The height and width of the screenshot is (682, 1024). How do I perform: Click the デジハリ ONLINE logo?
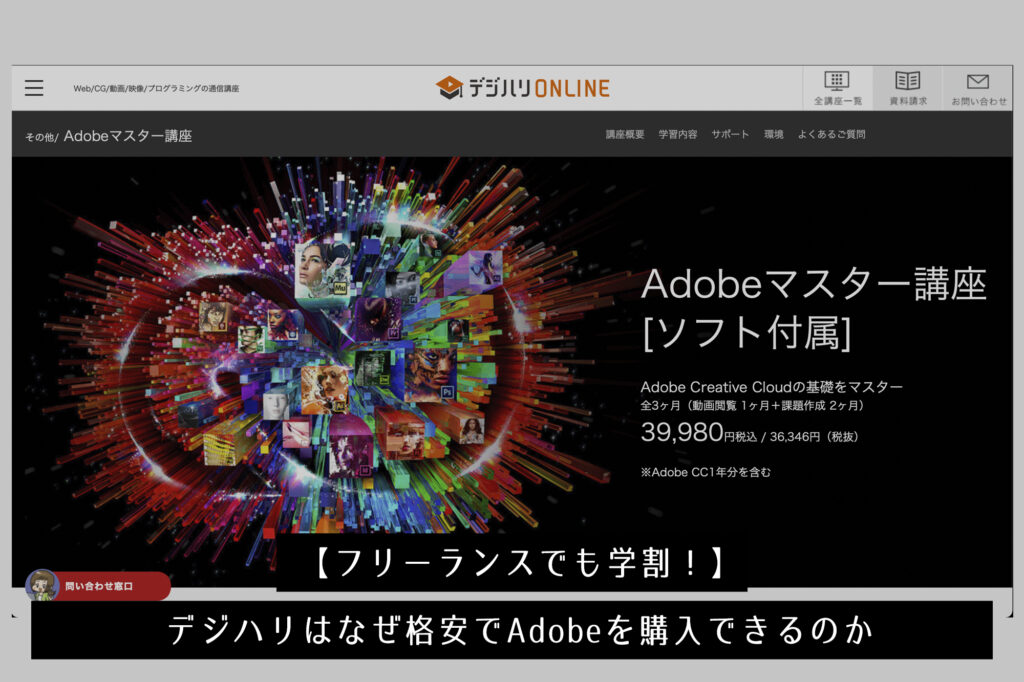pos(522,88)
